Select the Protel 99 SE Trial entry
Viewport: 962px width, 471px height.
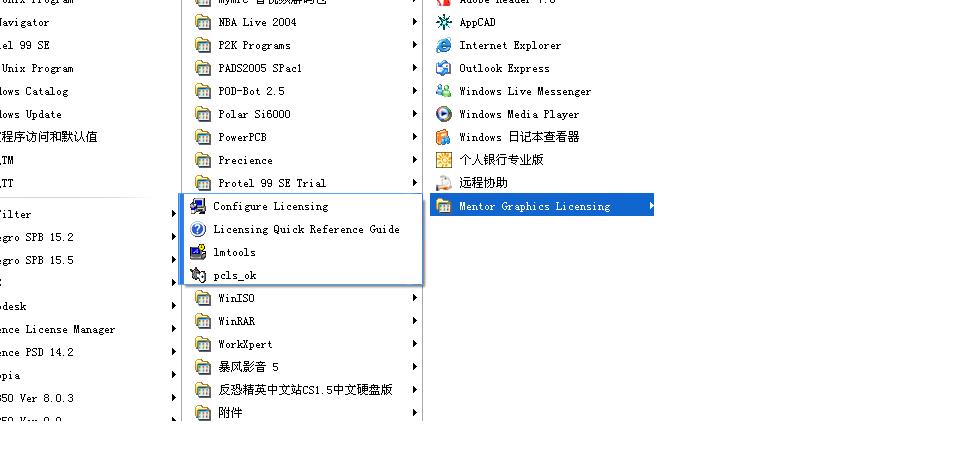pyautogui.click(x=303, y=183)
